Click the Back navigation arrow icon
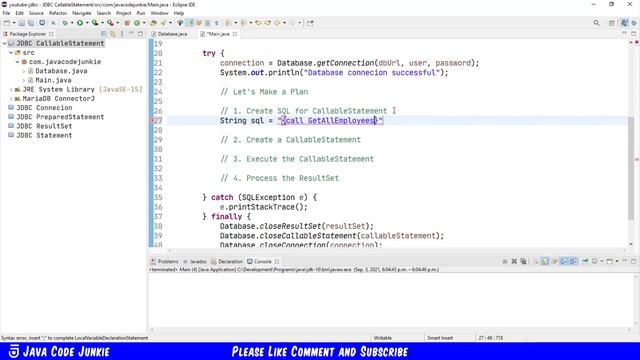The image size is (640, 360). [x=277, y=23]
